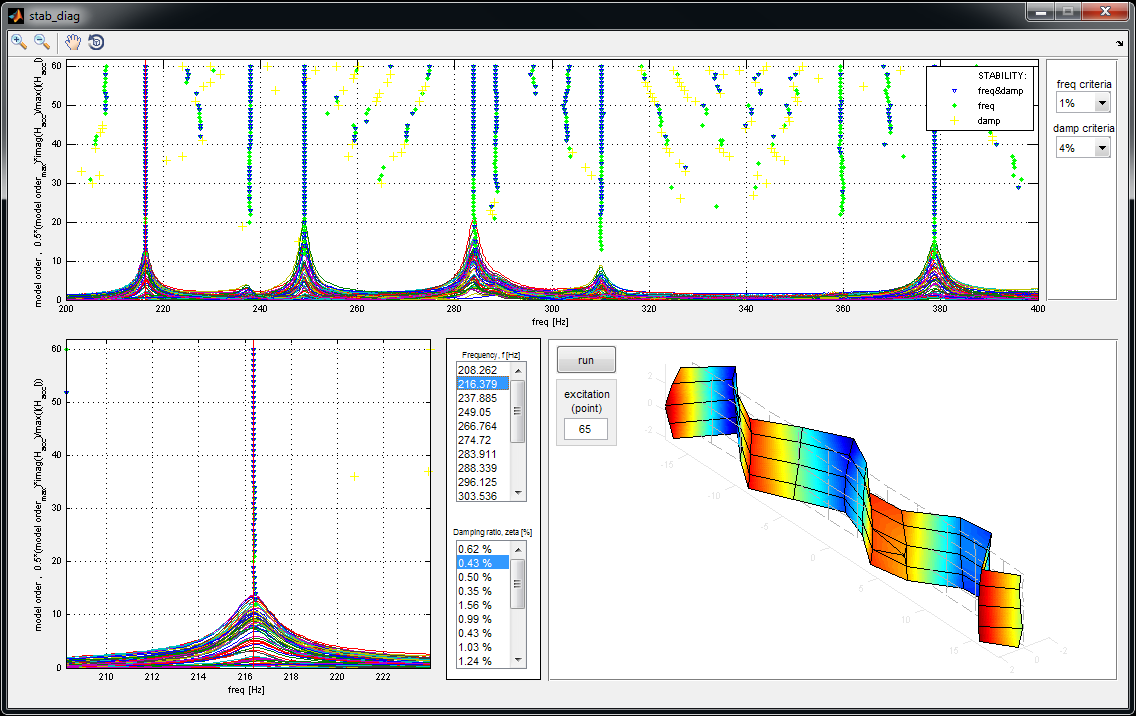Select frequency 288.339 in the list
This screenshot has width=1136, height=716.
click(x=483, y=468)
